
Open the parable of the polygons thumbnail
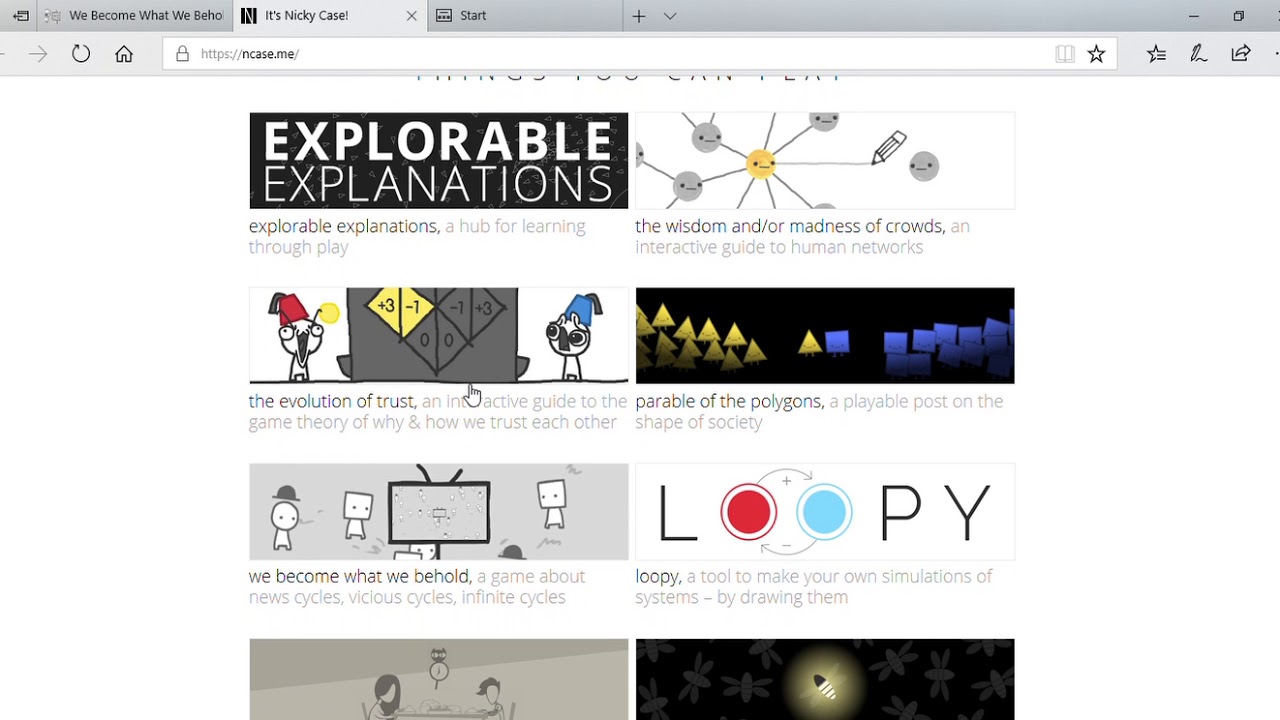tap(825, 335)
